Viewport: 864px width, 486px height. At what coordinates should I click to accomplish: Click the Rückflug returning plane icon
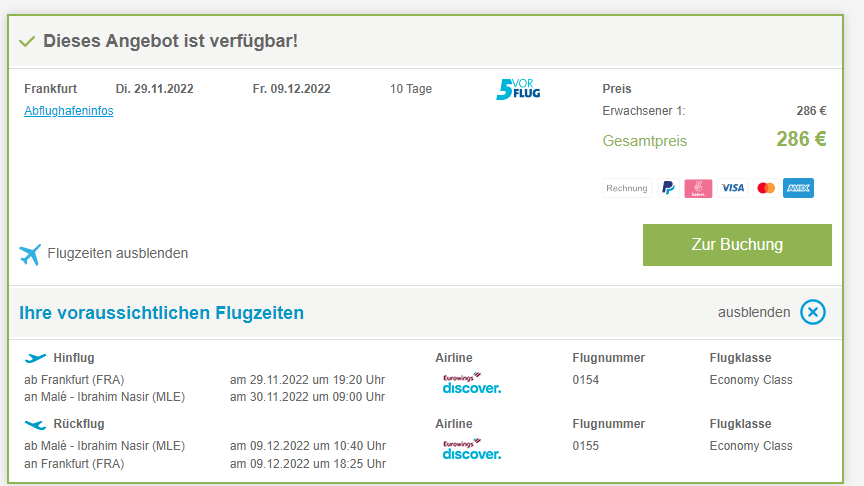35,424
